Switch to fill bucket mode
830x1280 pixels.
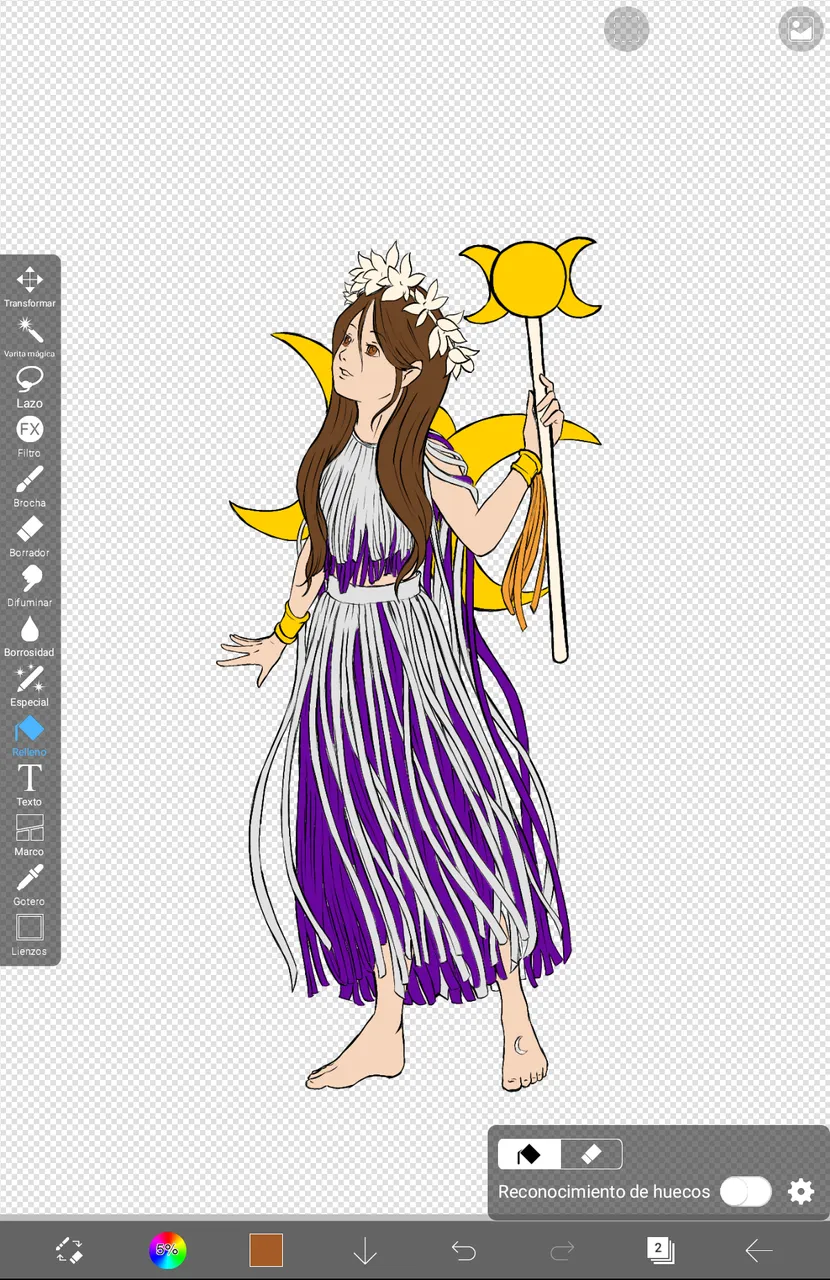coord(529,1154)
